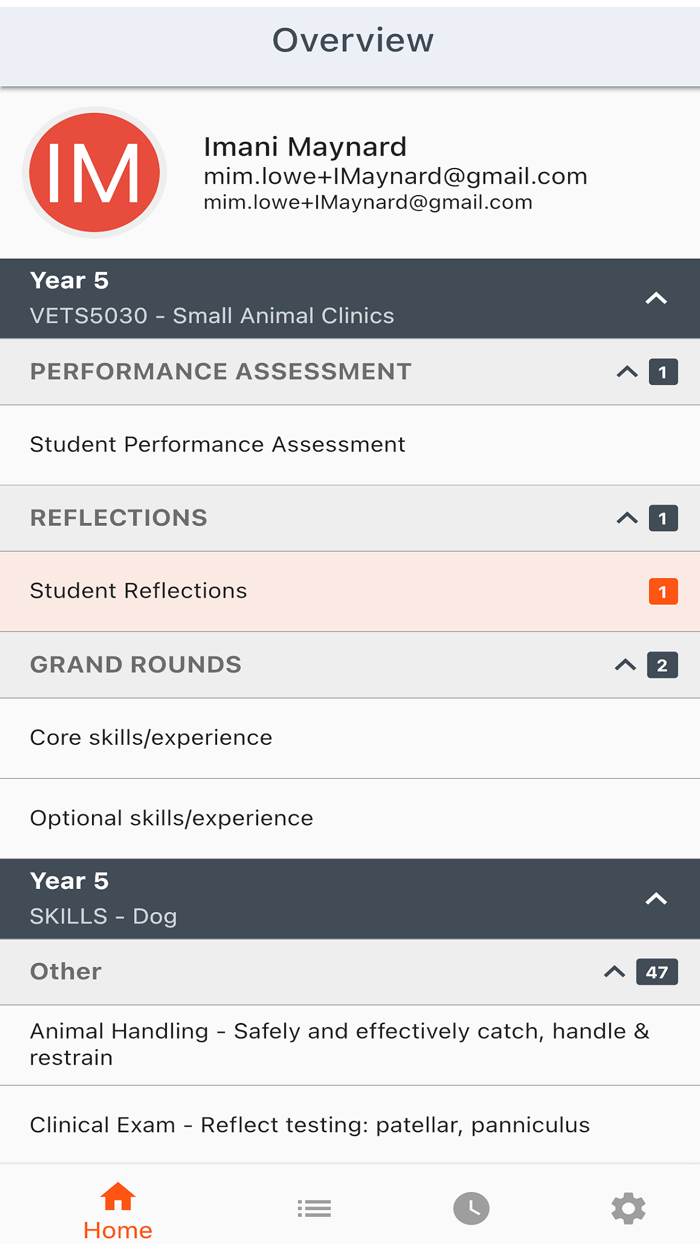Tap the 47 count badge on Other
700x1244 pixels.
pyautogui.click(x=657, y=972)
